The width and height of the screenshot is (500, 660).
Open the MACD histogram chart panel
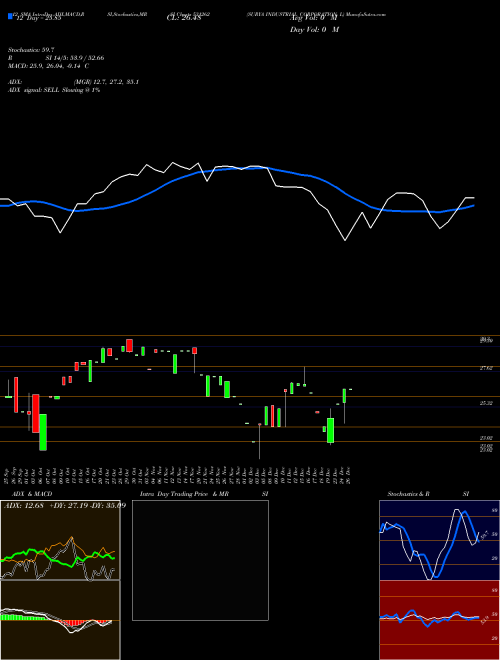pos(60,620)
